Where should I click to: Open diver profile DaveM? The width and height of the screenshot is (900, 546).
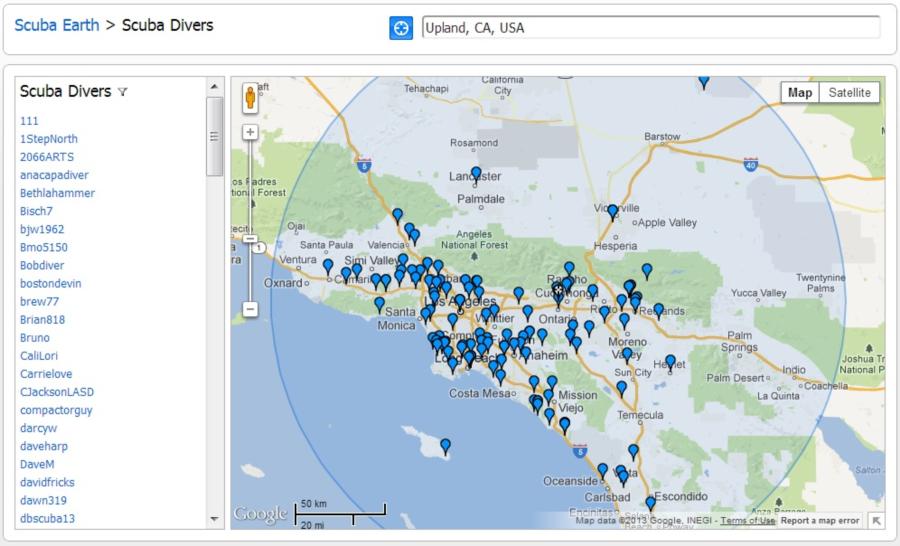[37, 464]
